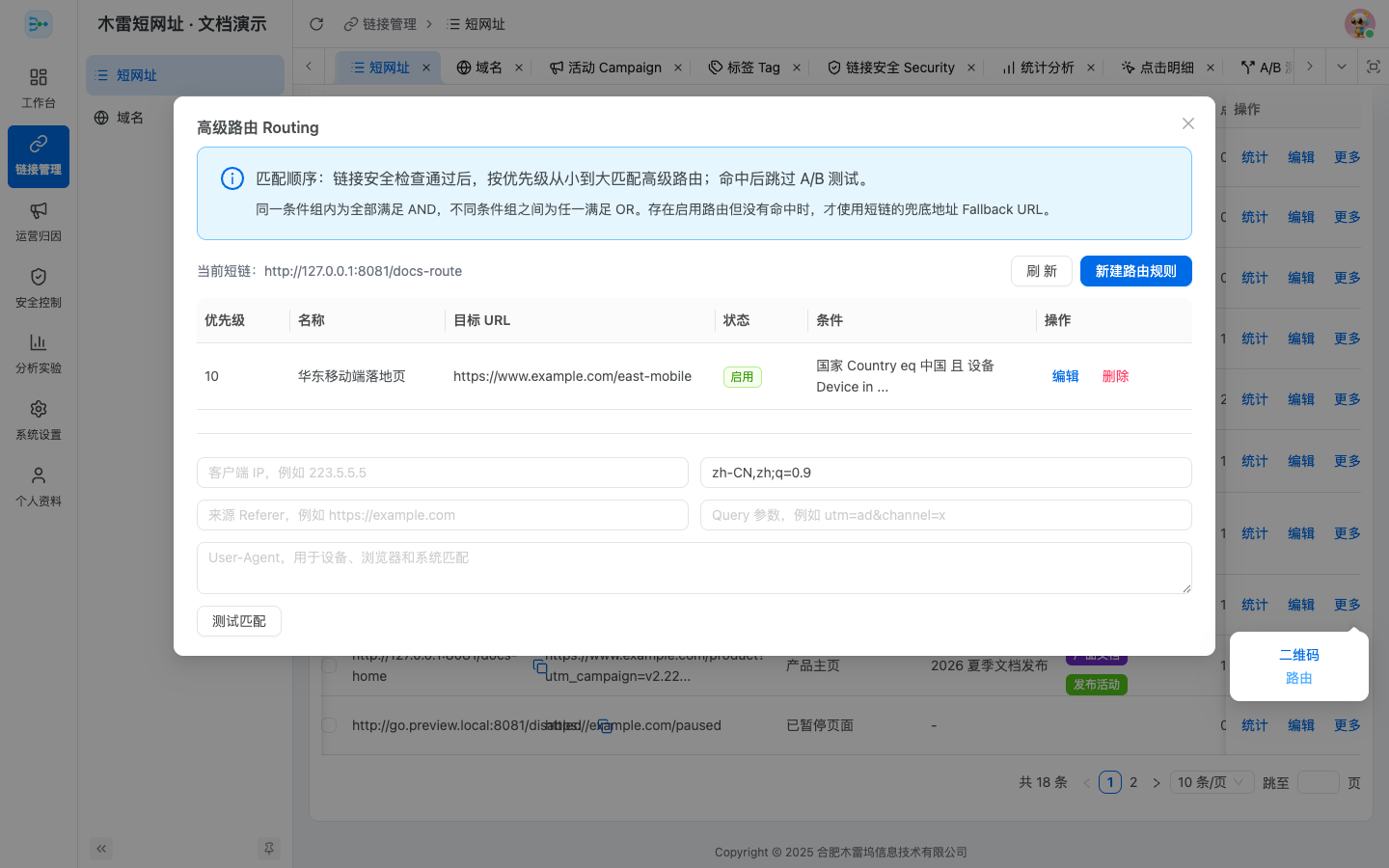The width and height of the screenshot is (1389, 868).
Task: Open the tab list dropdown chevron
Action: click(1342, 67)
